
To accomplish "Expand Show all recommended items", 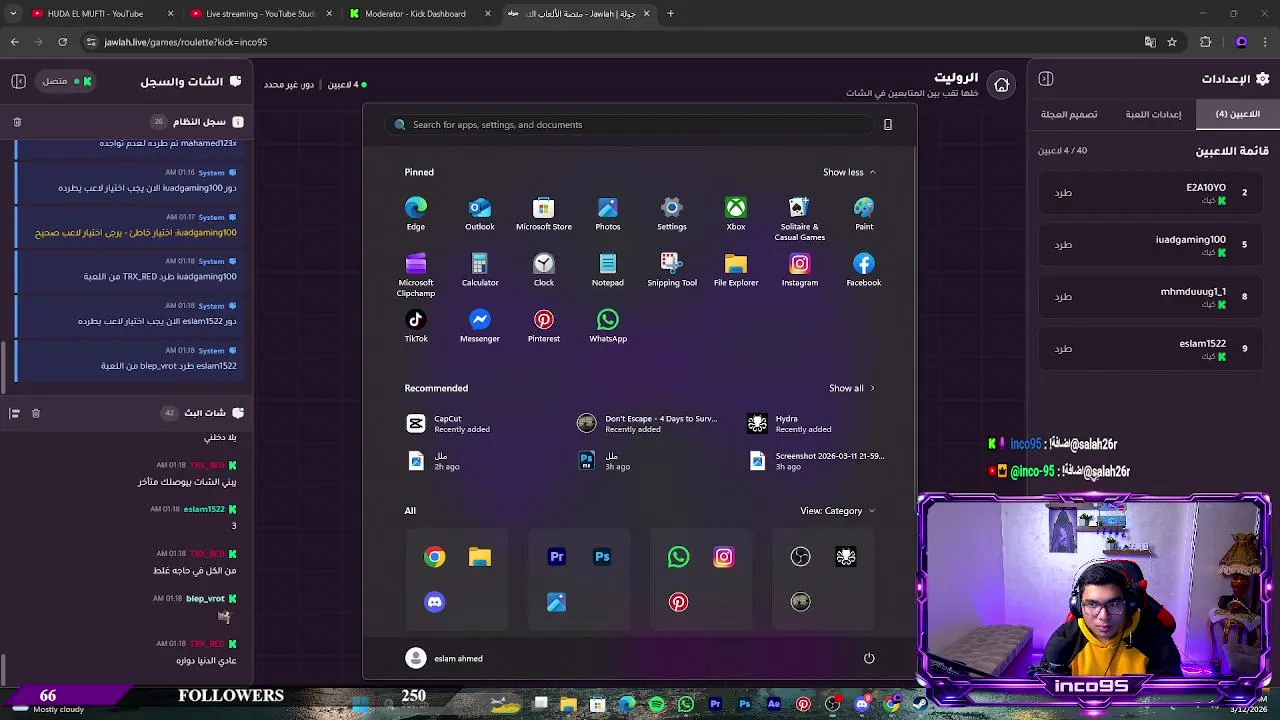I will 851,388.
